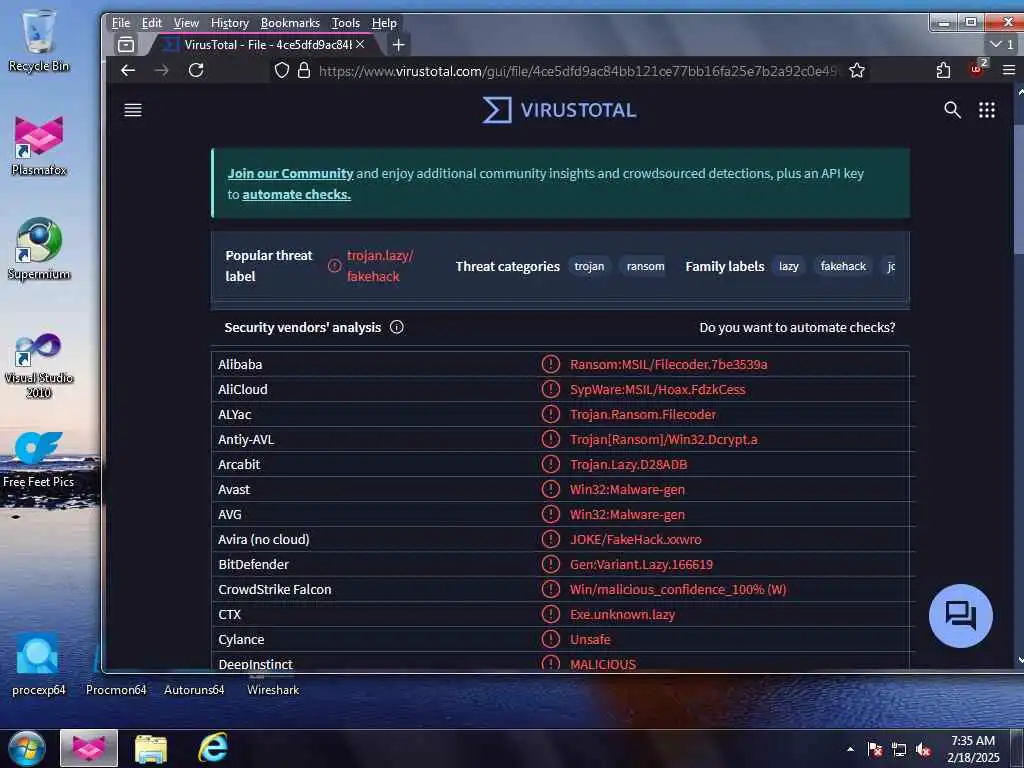Viewport: 1024px width, 768px height.
Task: Select the Supermium desktop shortcut
Action: (39, 249)
